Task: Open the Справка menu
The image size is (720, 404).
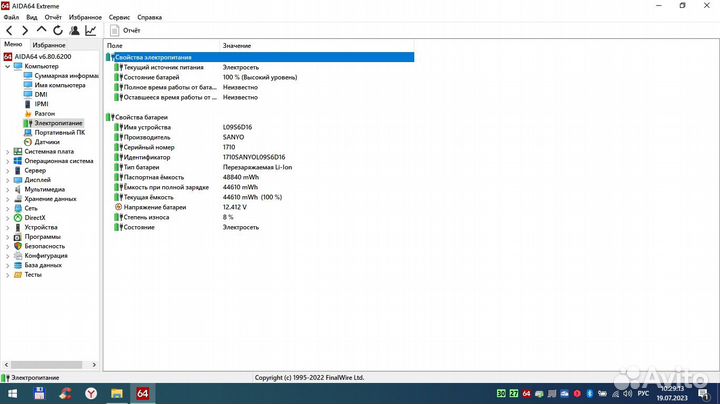Action: point(149,17)
